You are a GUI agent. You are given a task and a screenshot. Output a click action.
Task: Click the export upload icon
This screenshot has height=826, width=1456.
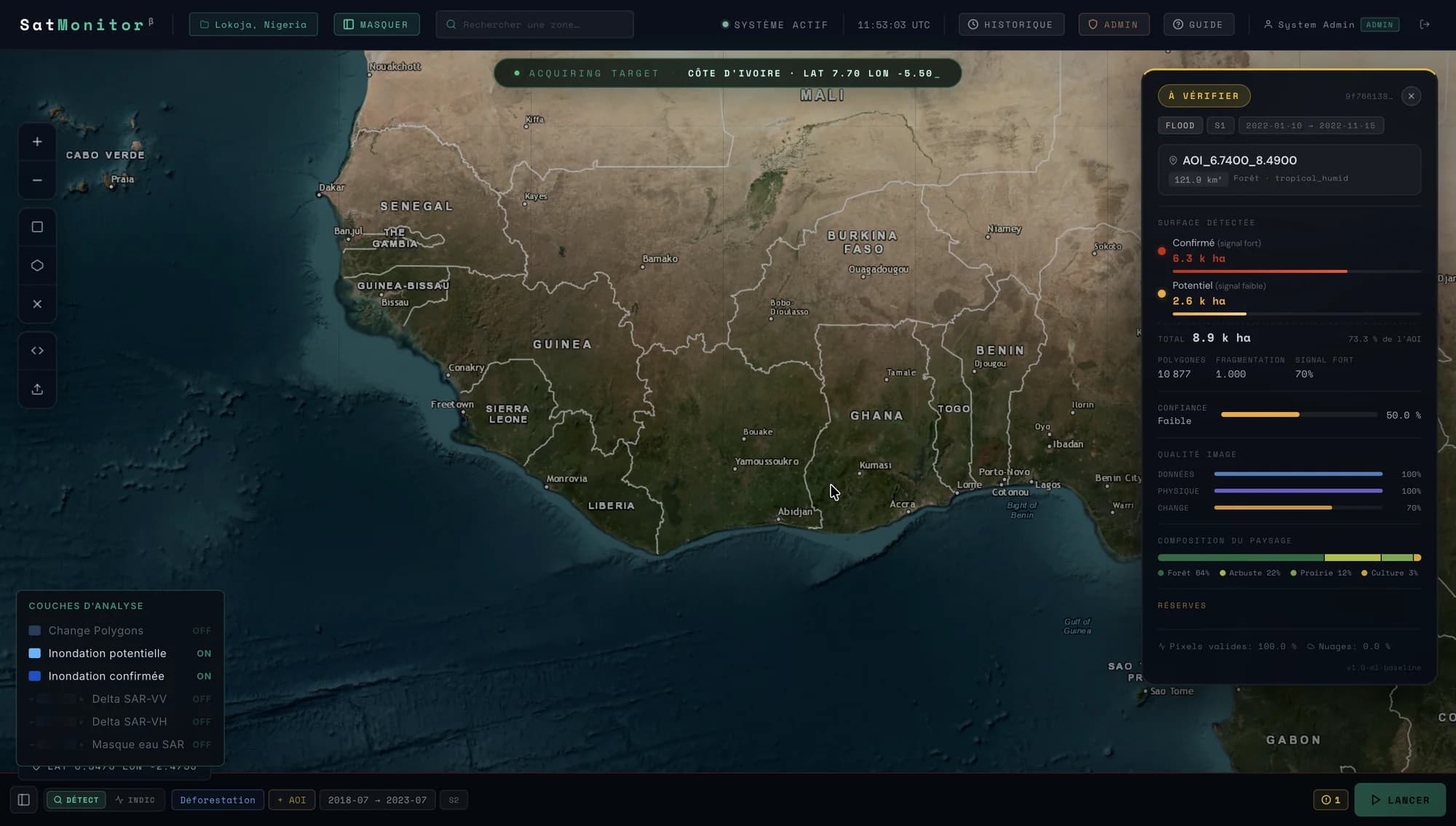[37, 389]
